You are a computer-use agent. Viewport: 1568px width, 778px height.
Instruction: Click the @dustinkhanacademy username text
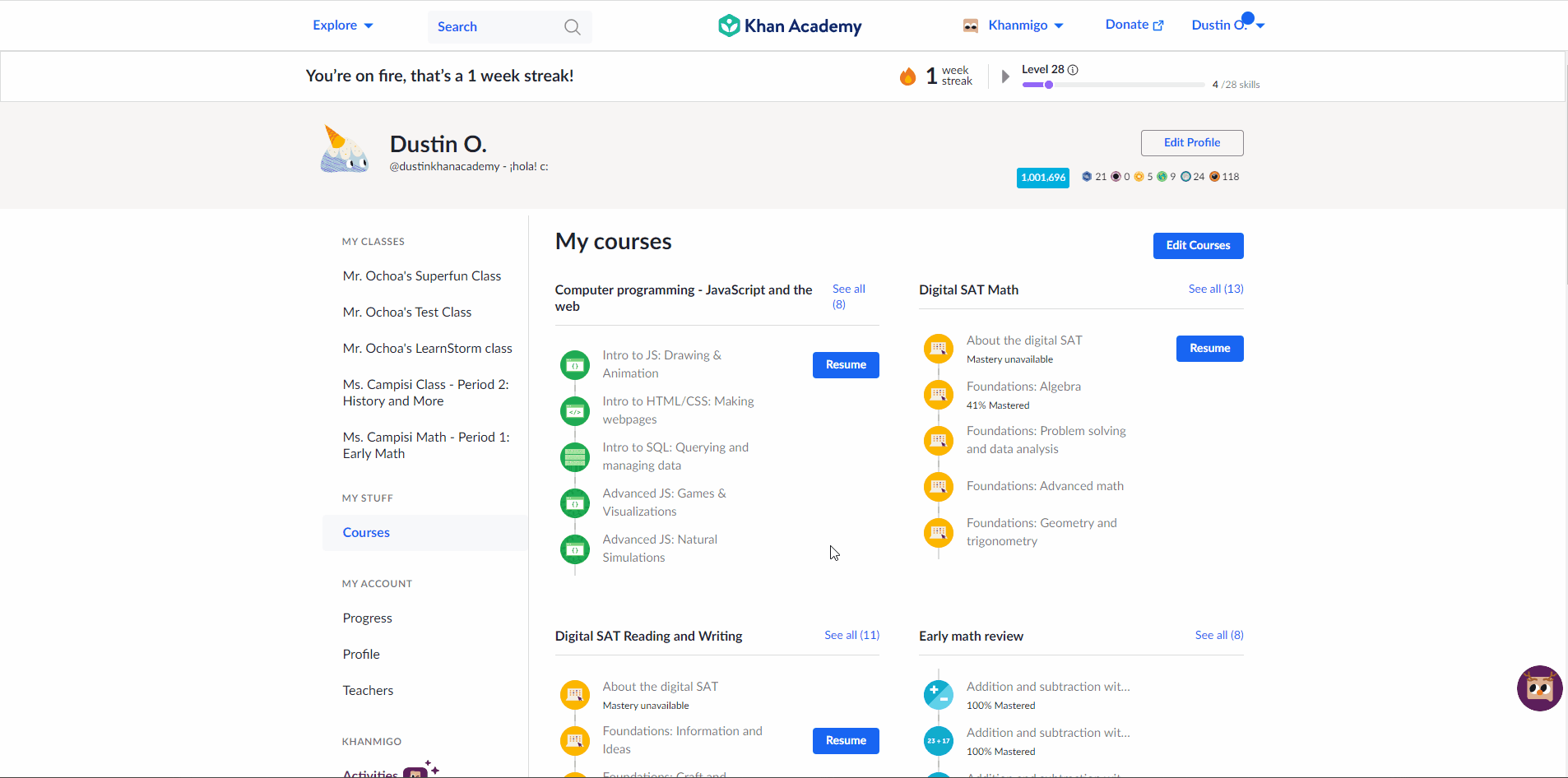pos(444,167)
